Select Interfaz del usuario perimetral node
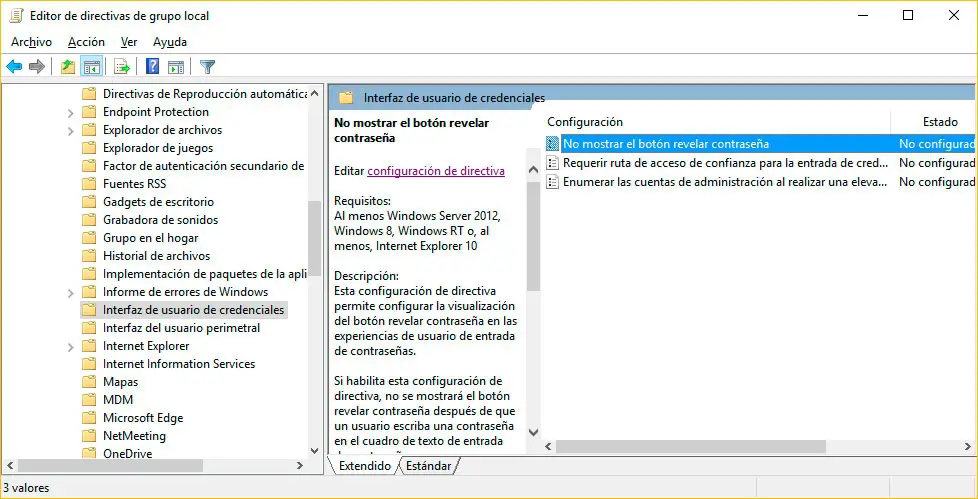This screenshot has width=978, height=499. click(182, 328)
